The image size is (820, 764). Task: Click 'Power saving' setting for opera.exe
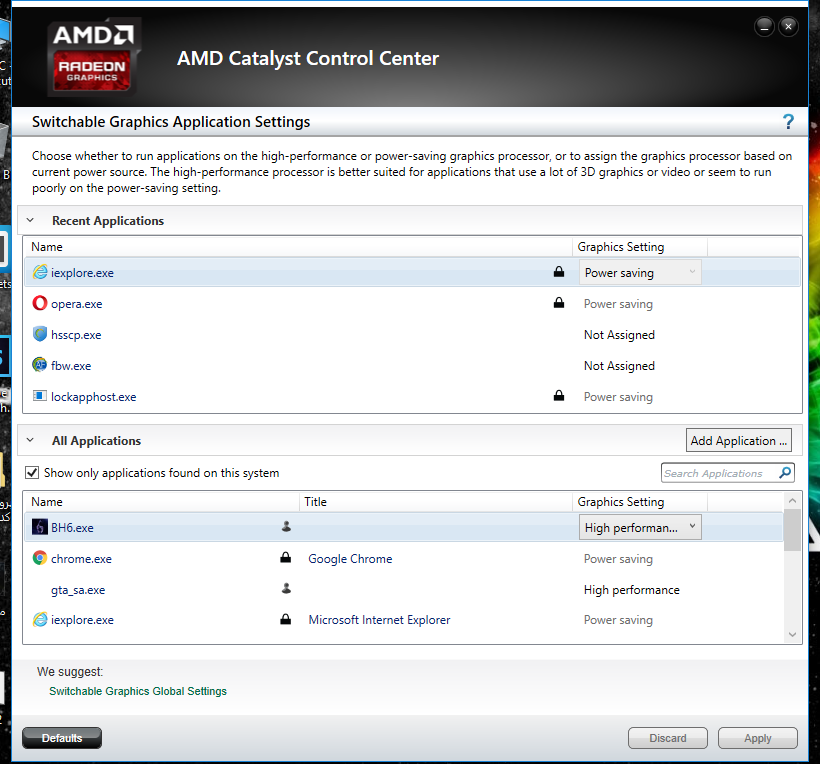618,304
